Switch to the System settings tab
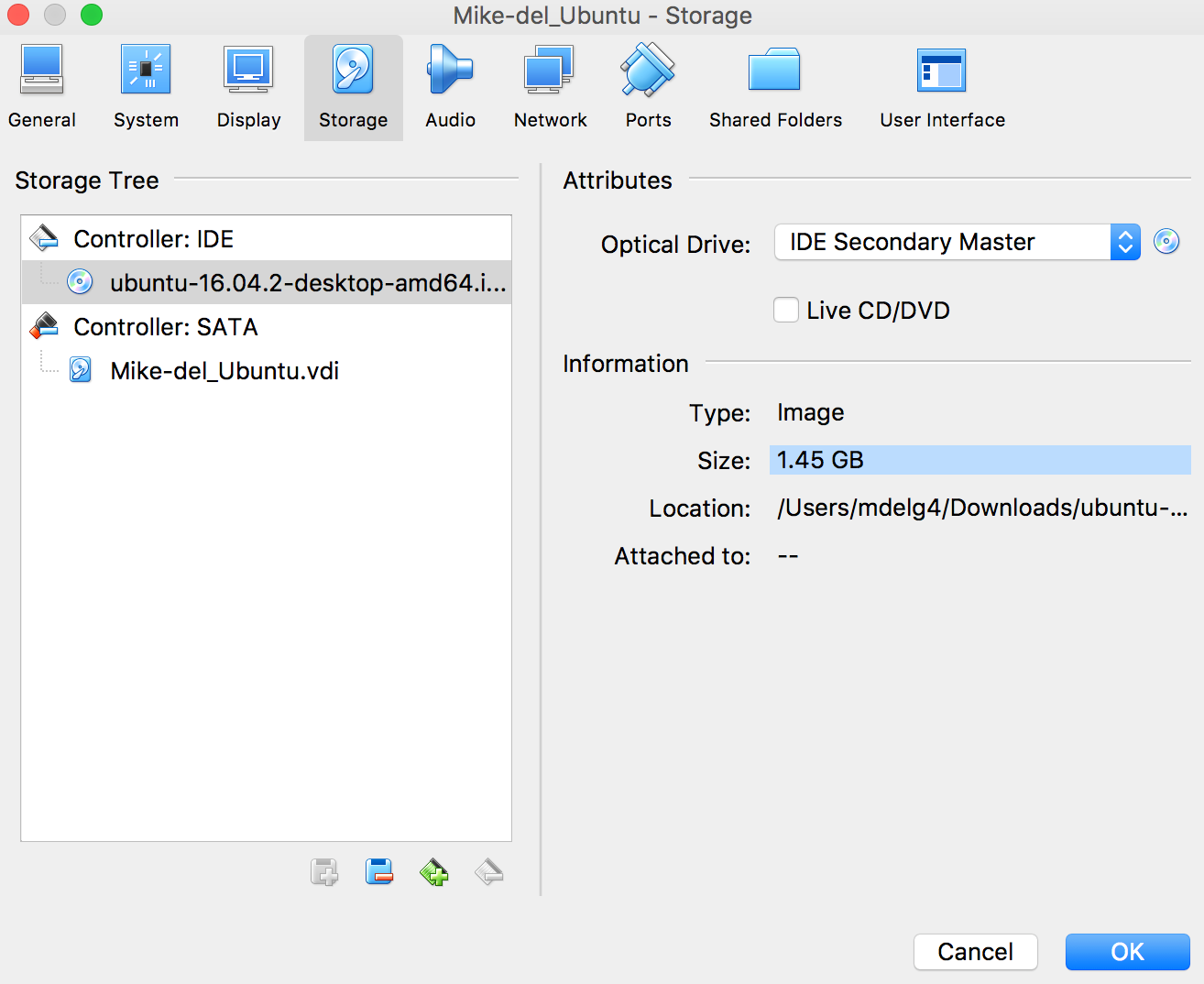The image size is (1204, 984). pyautogui.click(x=146, y=87)
